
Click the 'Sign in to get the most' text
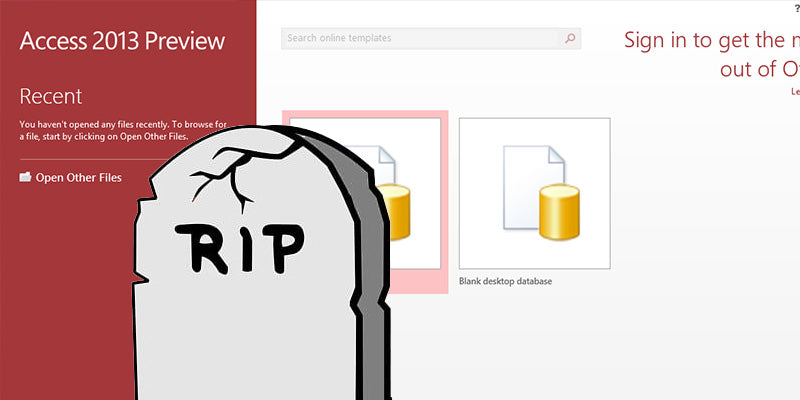tap(711, 40)
